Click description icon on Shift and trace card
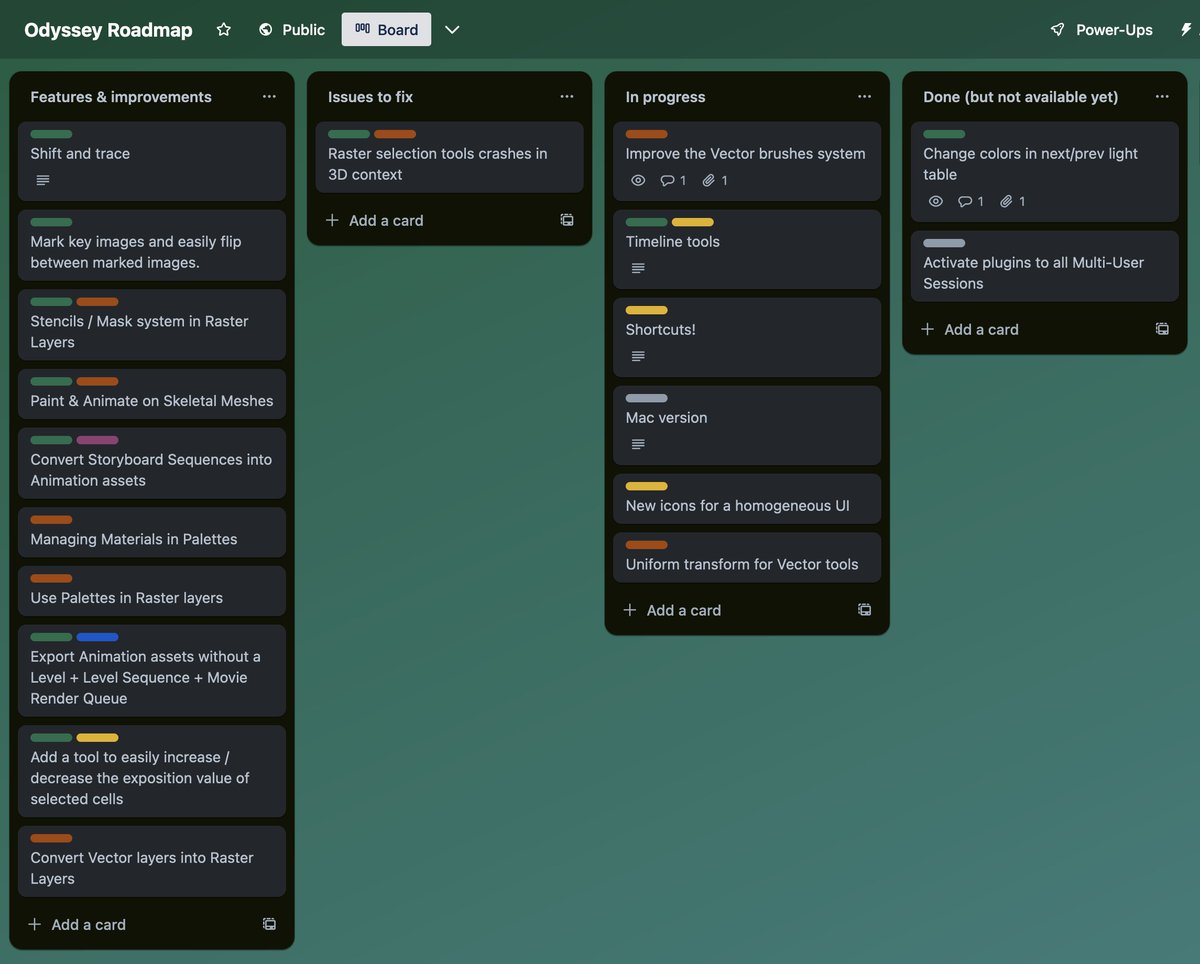Screen dimensions: 1200x964 [x=42, y=180]
